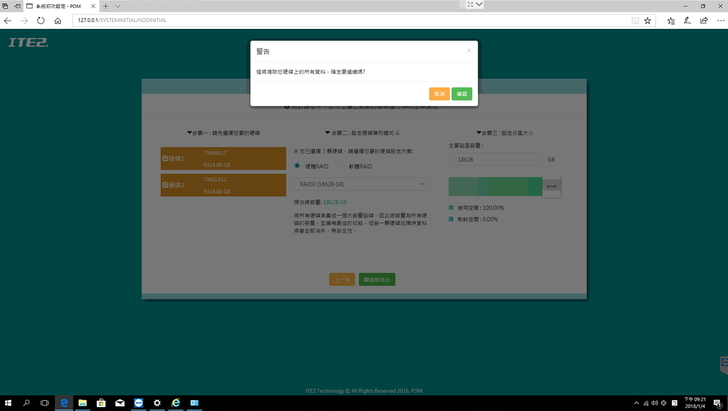The width and height of the screenshot is (728, 411).
Task: Click the favorites star icon in address bar
Action: coord(649,20)
